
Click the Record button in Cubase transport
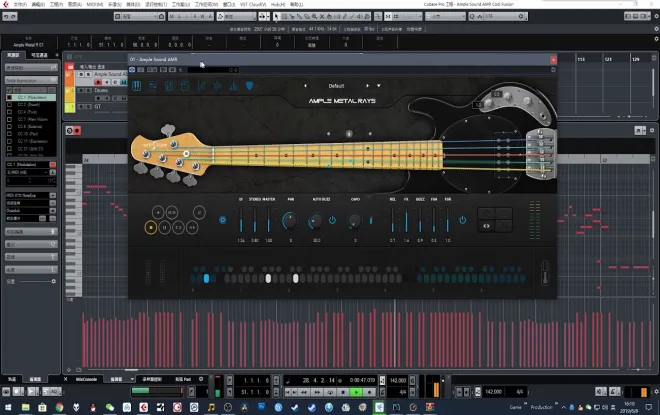click(x=370, y=392)
